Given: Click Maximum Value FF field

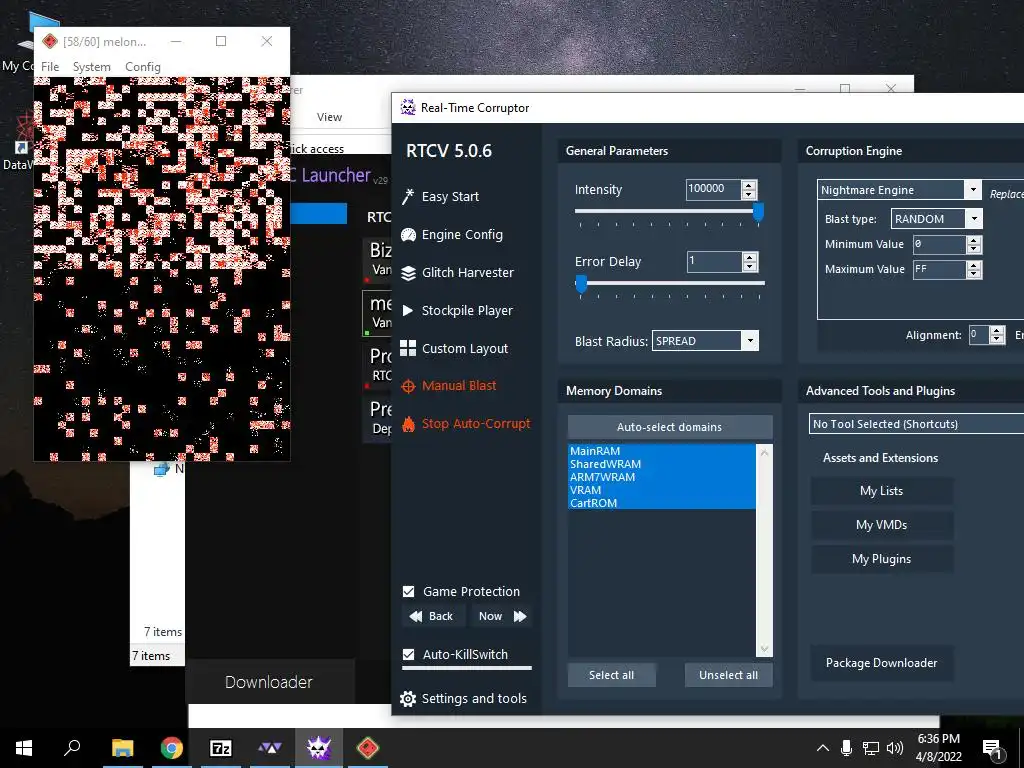Looking at the screenshot, I should tap(939, 269).
